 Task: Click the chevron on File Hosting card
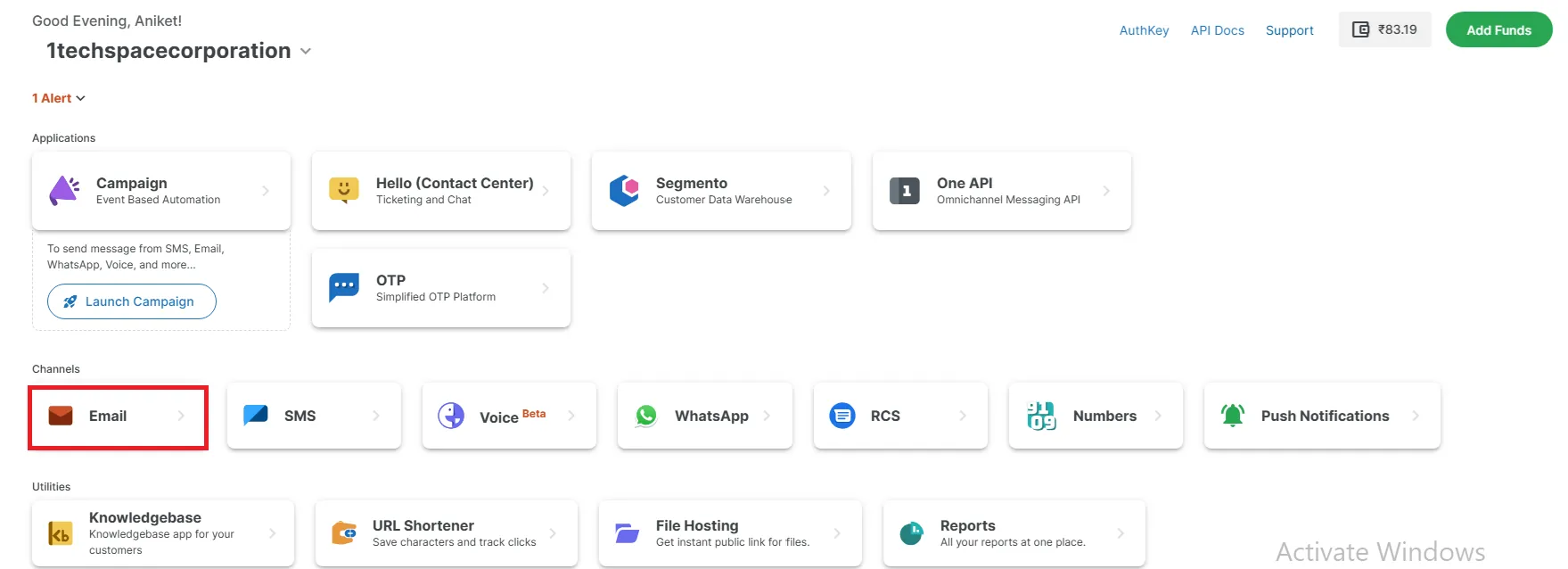click(837, 533)
